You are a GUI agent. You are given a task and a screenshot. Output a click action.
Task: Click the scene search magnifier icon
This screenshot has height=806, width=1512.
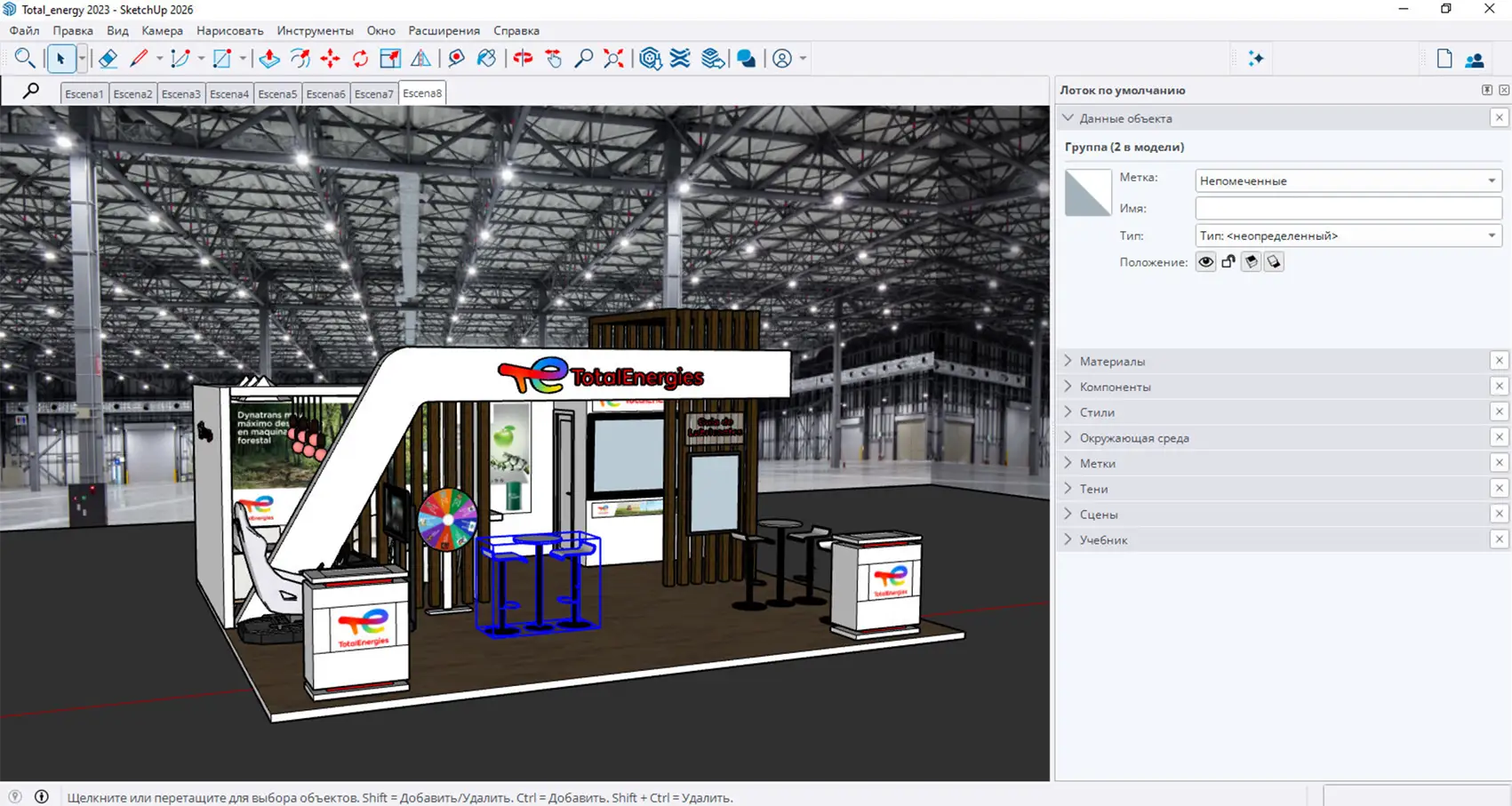pyautogui.click(x=30, y=91)
